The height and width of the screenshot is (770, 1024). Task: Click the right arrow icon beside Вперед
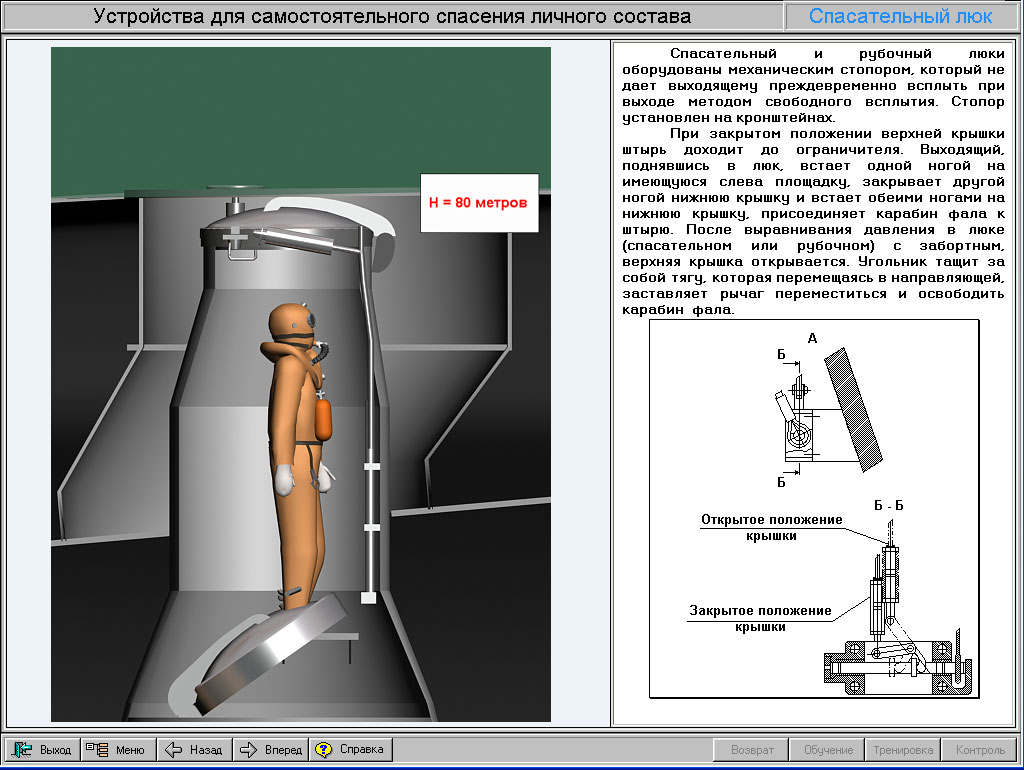[x=249, y=750]
